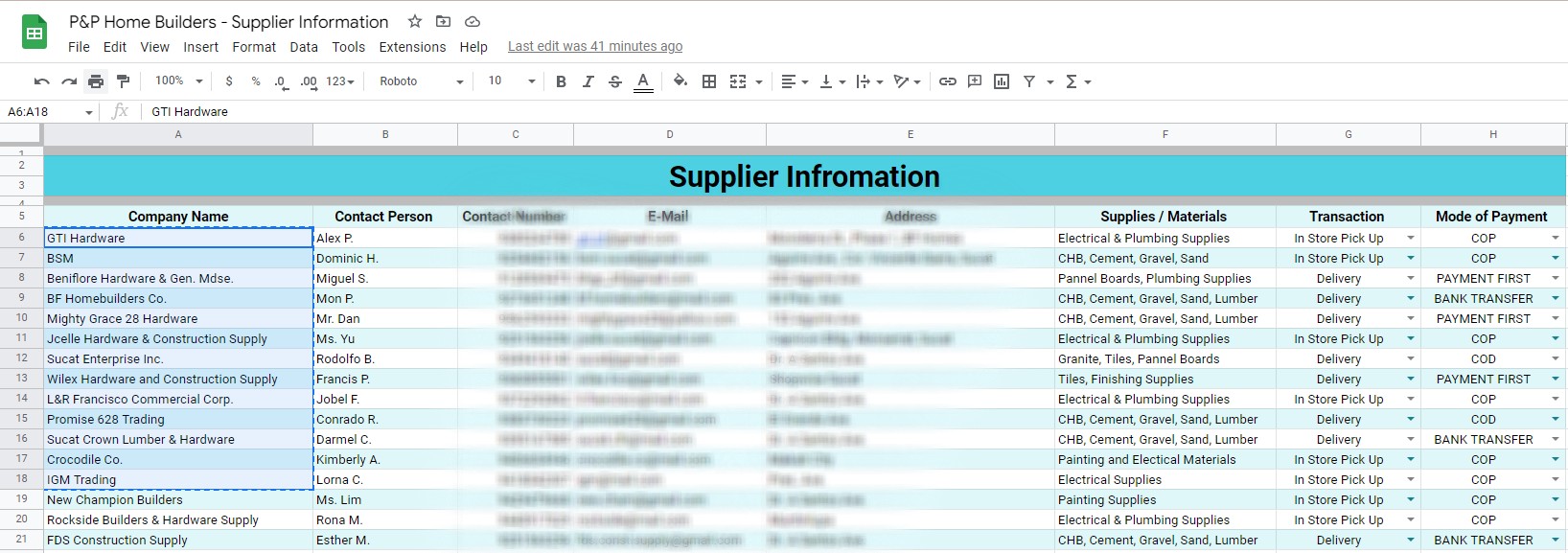Star the document
The image size is (1568, 553).
pyautogui.click(x=415, y=21)
